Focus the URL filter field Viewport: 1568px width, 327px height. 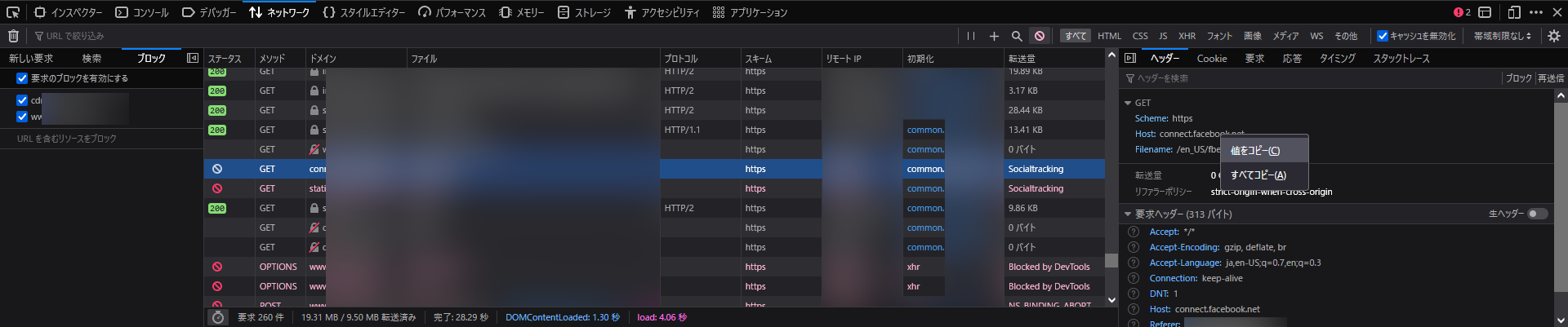[x=490, y=36]
